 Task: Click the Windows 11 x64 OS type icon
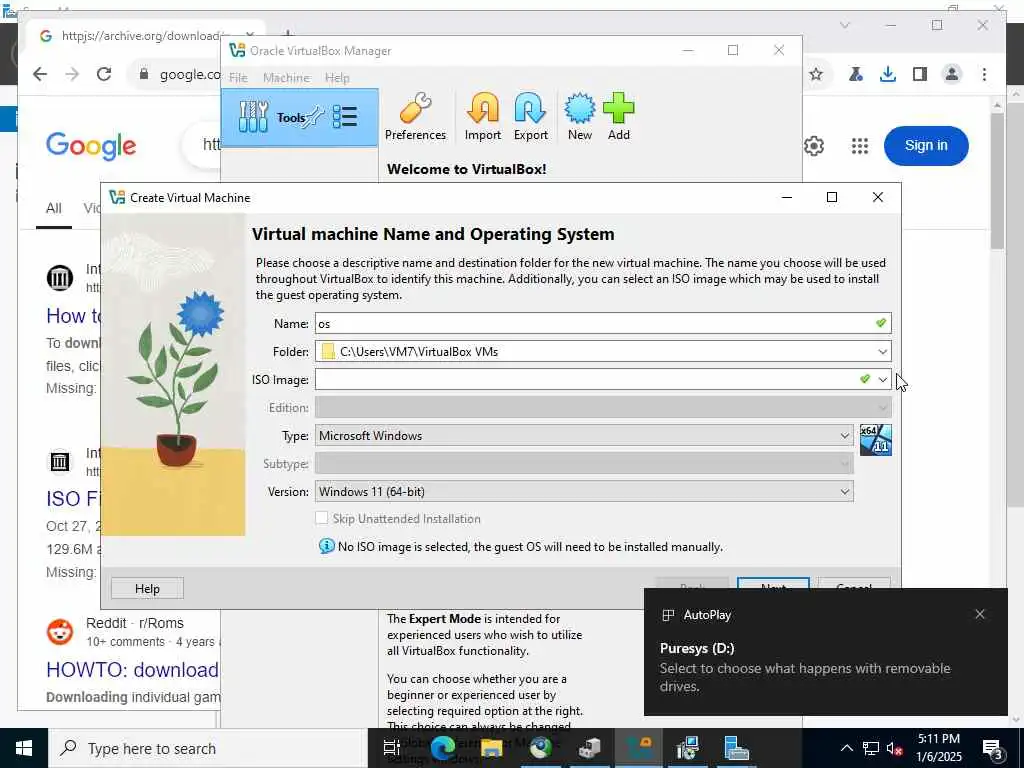tap(875, 440)
